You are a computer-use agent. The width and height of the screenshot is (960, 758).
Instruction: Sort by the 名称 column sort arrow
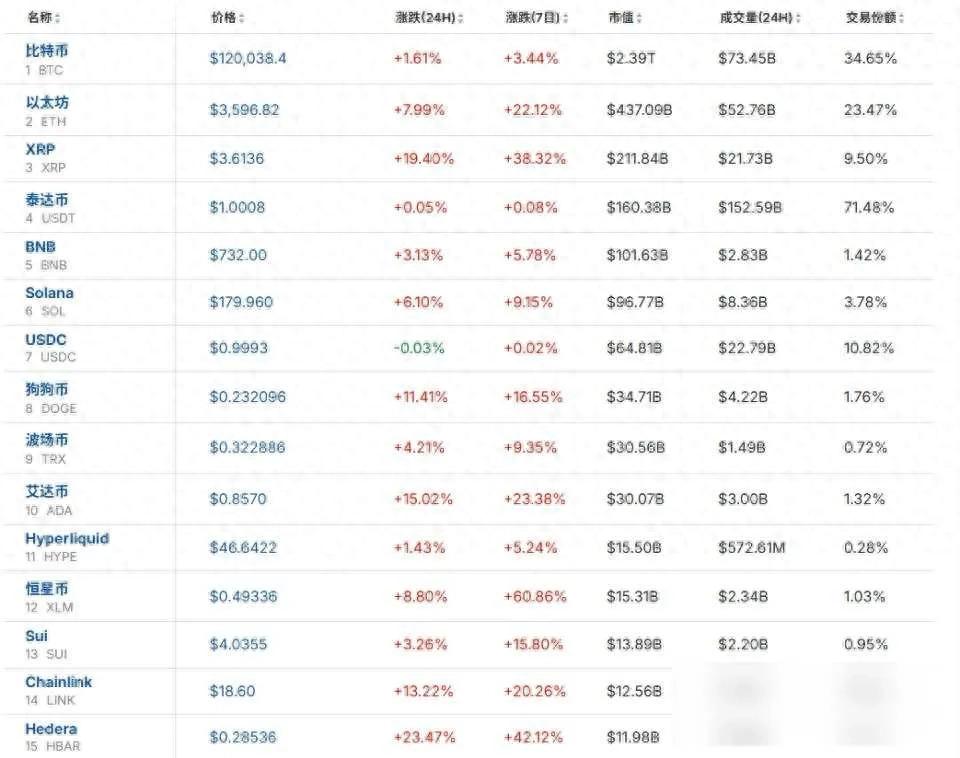[x=58, y=18]
